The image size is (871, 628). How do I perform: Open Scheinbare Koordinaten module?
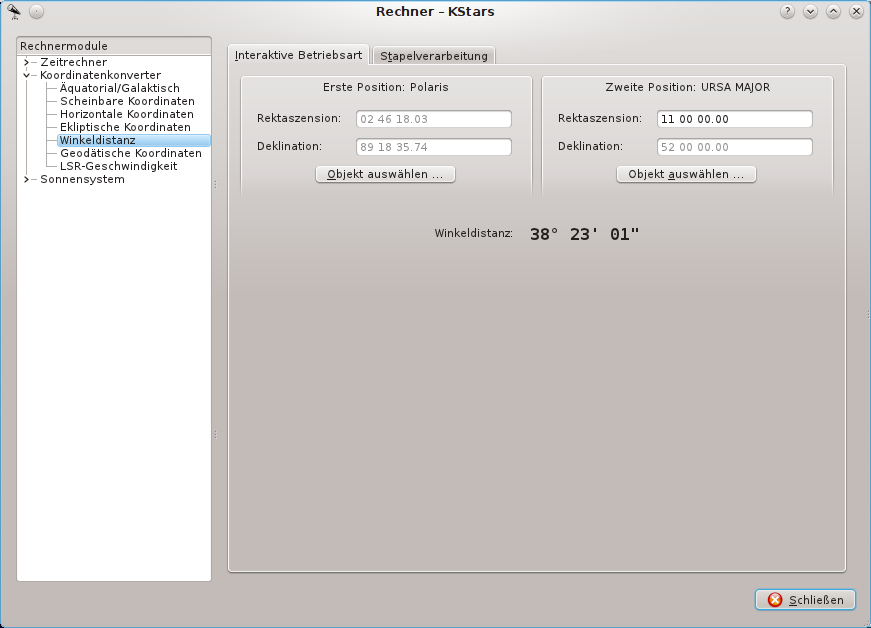click(127, 101)
